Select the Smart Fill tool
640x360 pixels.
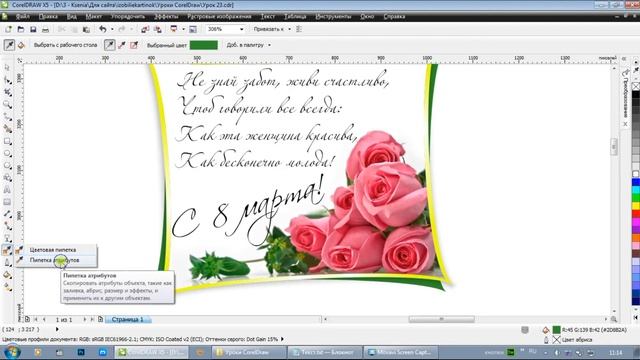coord(7,129)
